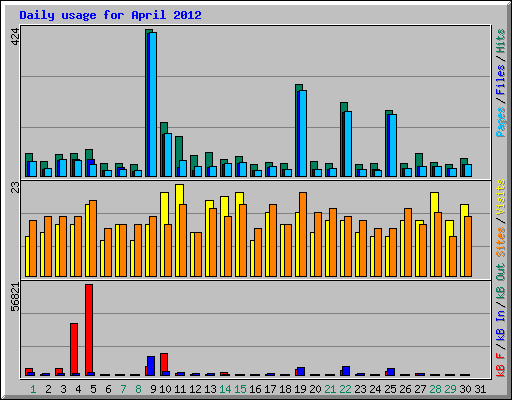512x400 pixels.
Task: Click day label 3 on the x-axis
Action: pos(63,389)
